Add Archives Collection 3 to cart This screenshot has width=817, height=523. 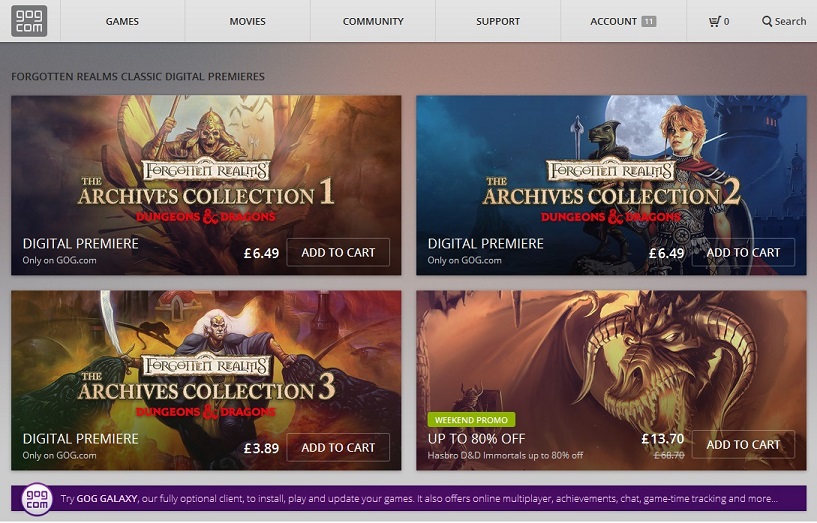(338, 447)
